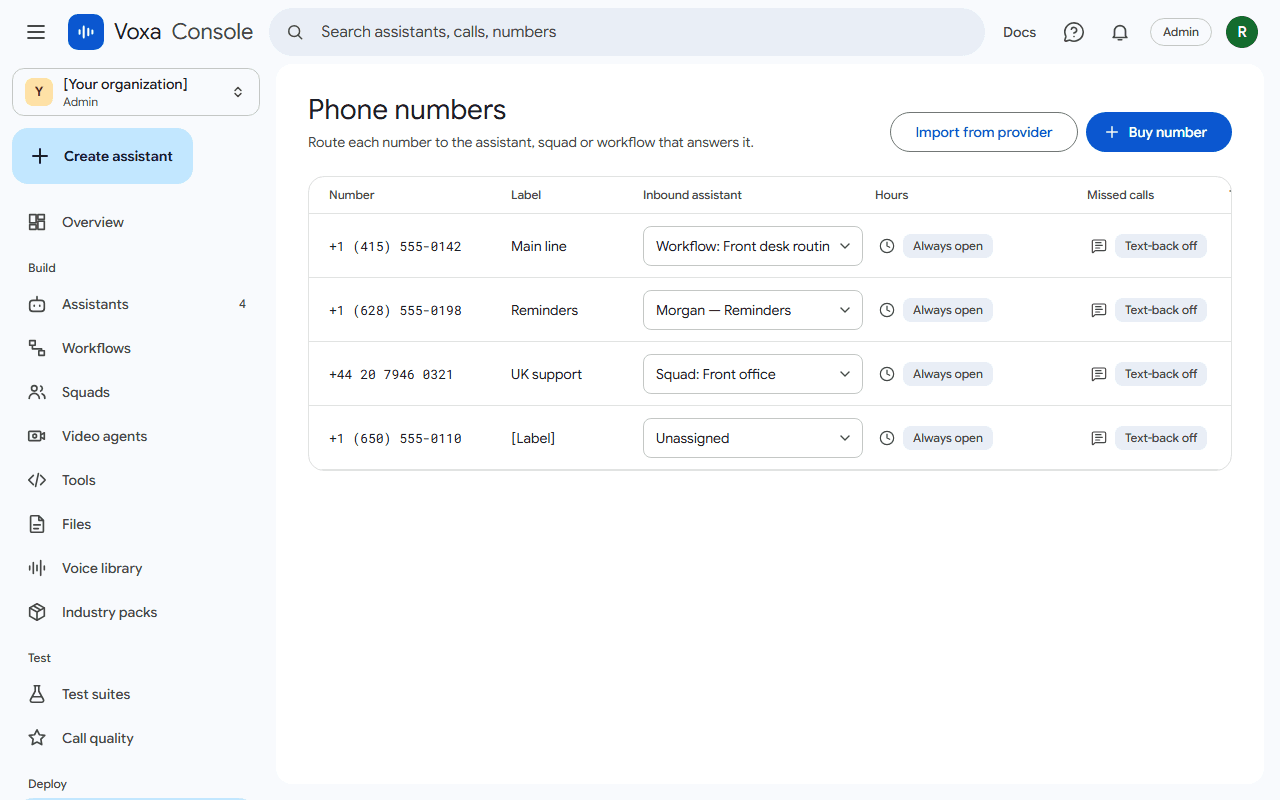1280x800 pixels.
Task: Click the Workflows icon in sidebar
Action: (37, 348)
